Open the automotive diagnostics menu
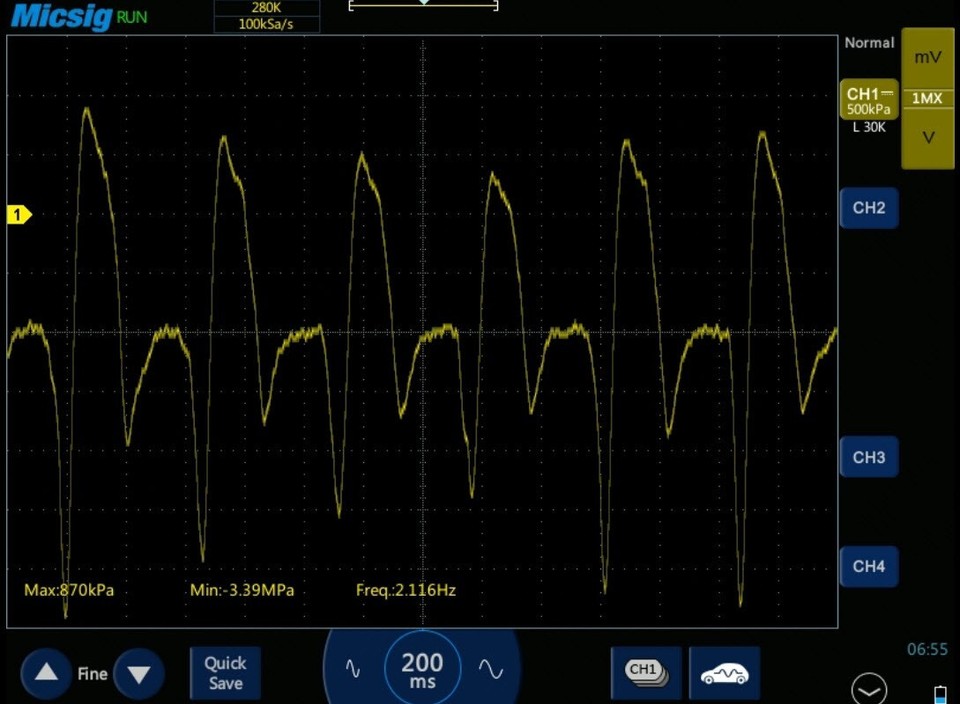The height and width of the screenshot is (704, 960). click(725, 674)
